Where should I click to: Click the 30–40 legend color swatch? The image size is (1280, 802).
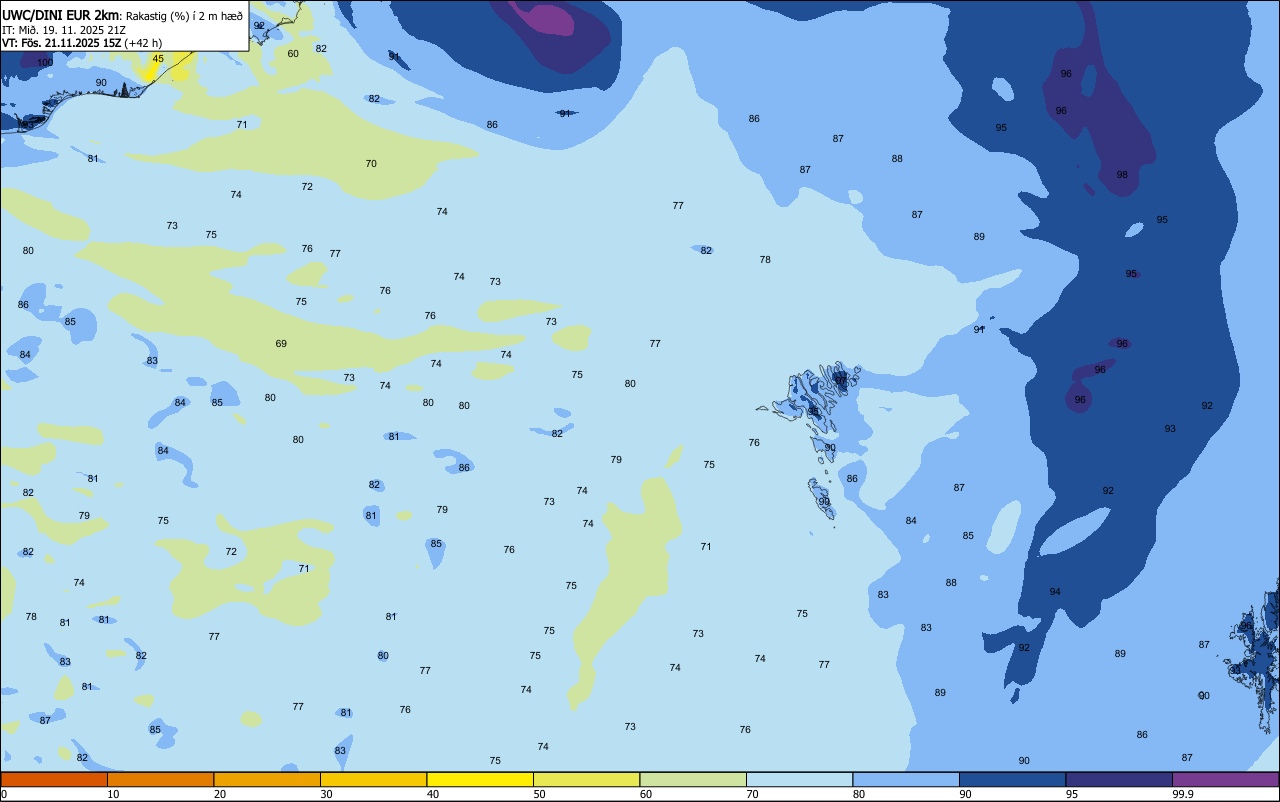coord(373,779)
